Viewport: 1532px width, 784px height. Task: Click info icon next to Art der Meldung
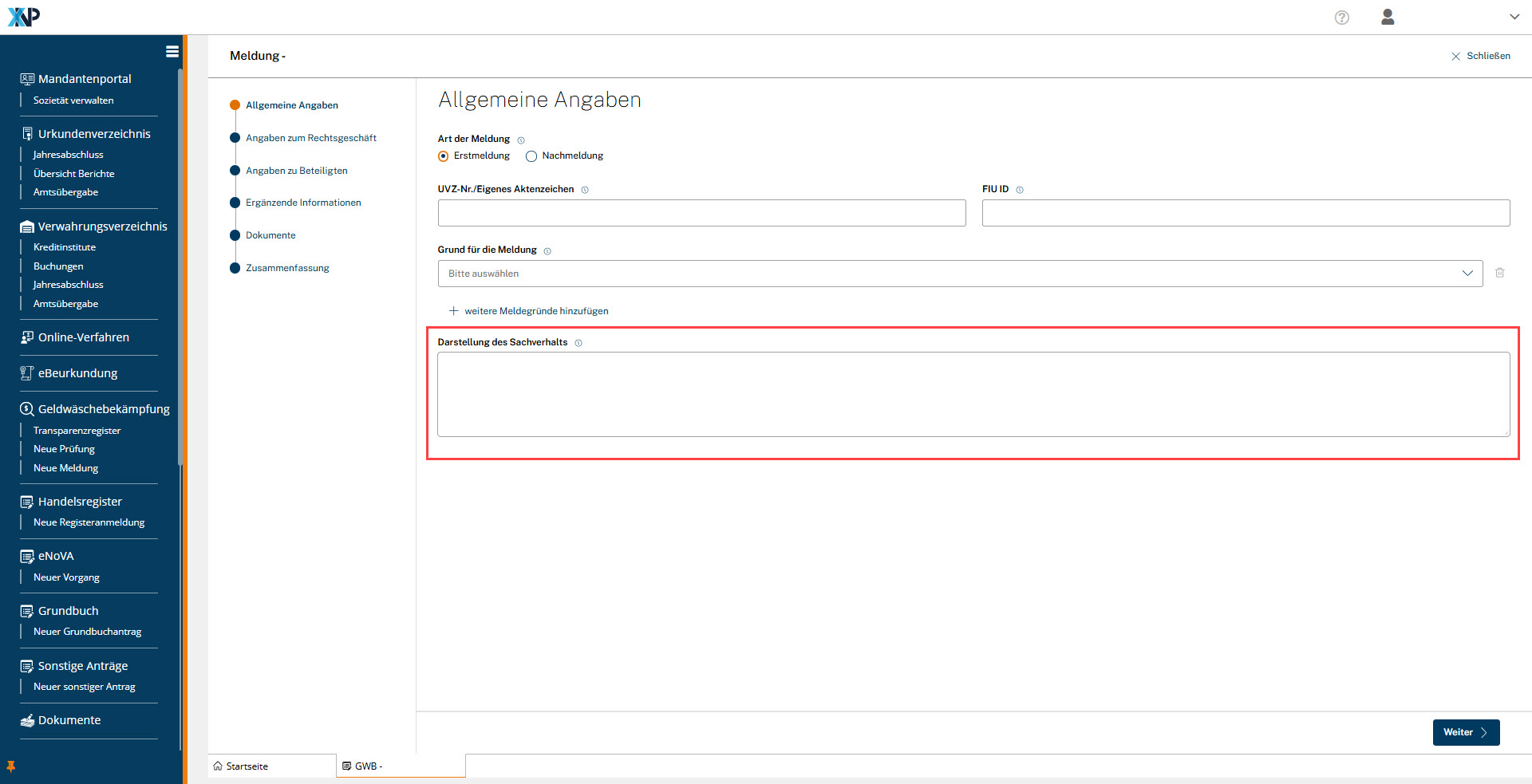click(521, 140)
